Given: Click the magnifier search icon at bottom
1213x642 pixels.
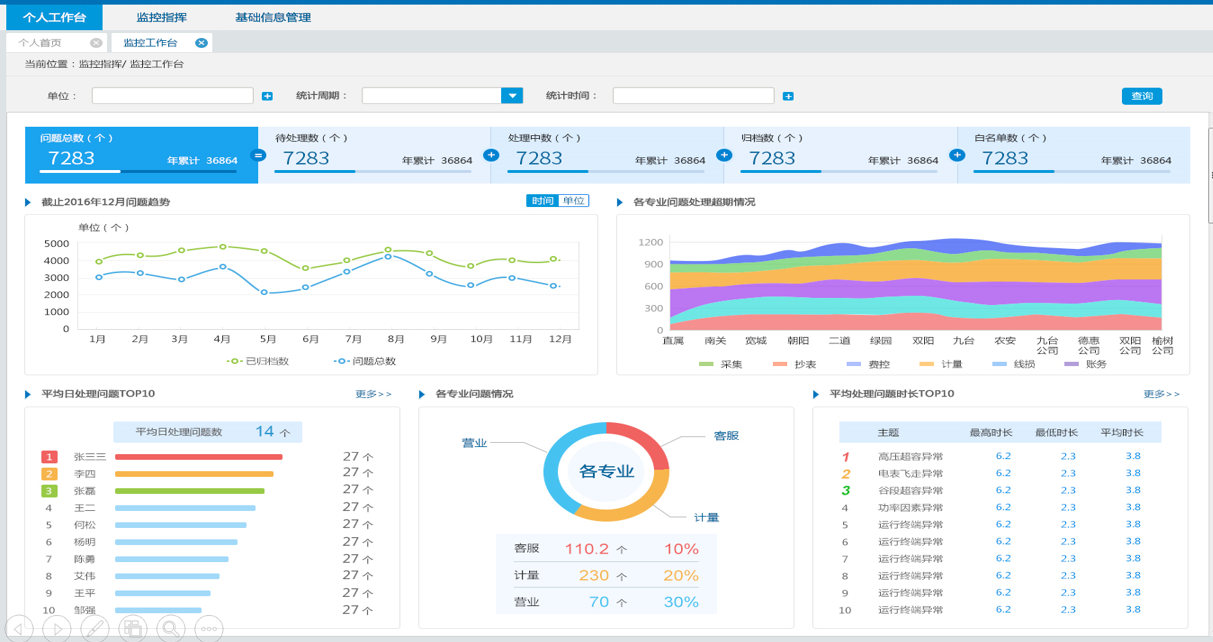Looking at the screenshot, I should 171,628.
